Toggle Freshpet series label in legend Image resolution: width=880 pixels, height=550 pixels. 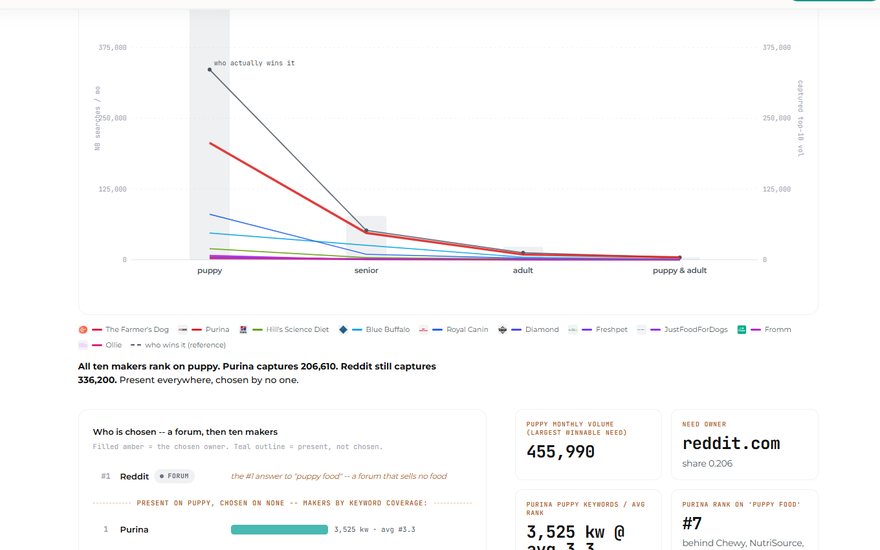click(x=612, y=329)
